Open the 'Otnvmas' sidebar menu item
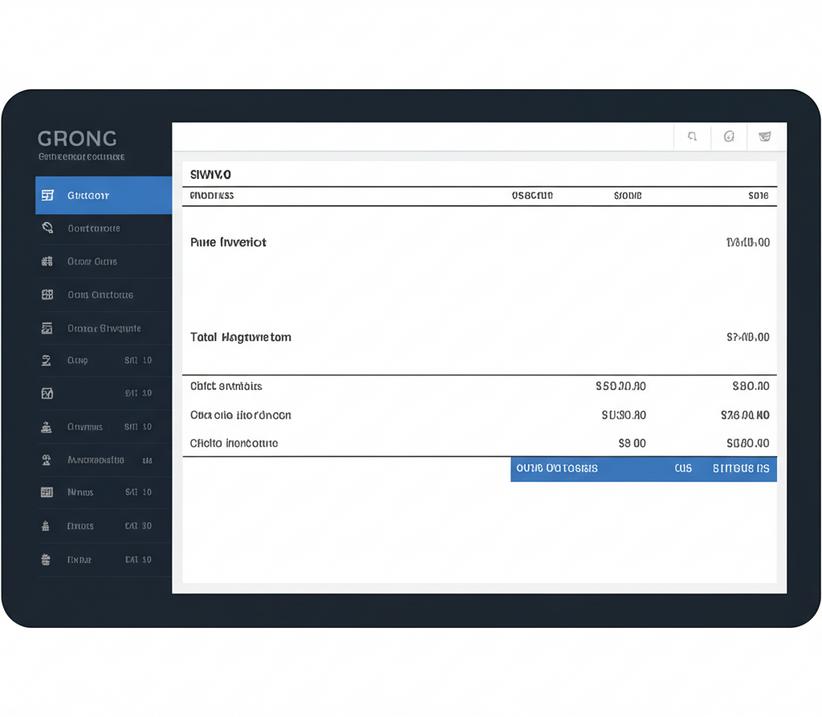The height and width of the screenshot is (717, 822). coord(84,427)
